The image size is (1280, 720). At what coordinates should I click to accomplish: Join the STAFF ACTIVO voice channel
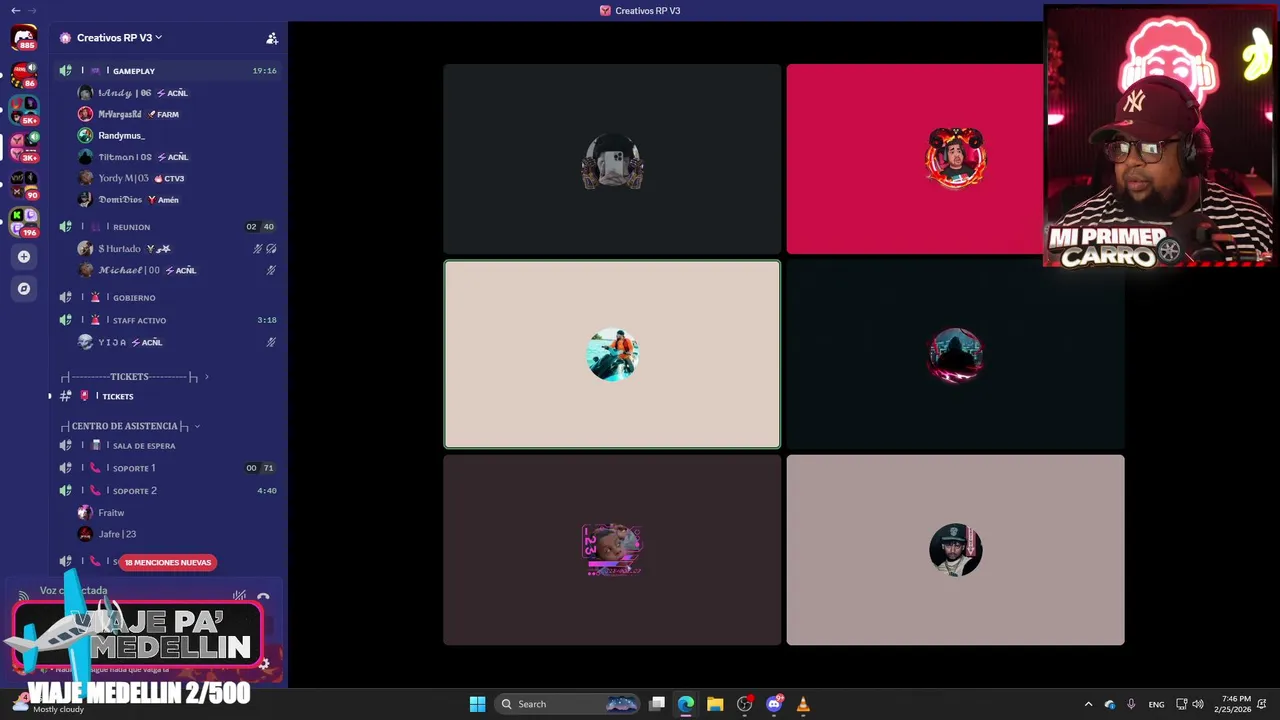point(167,320)
